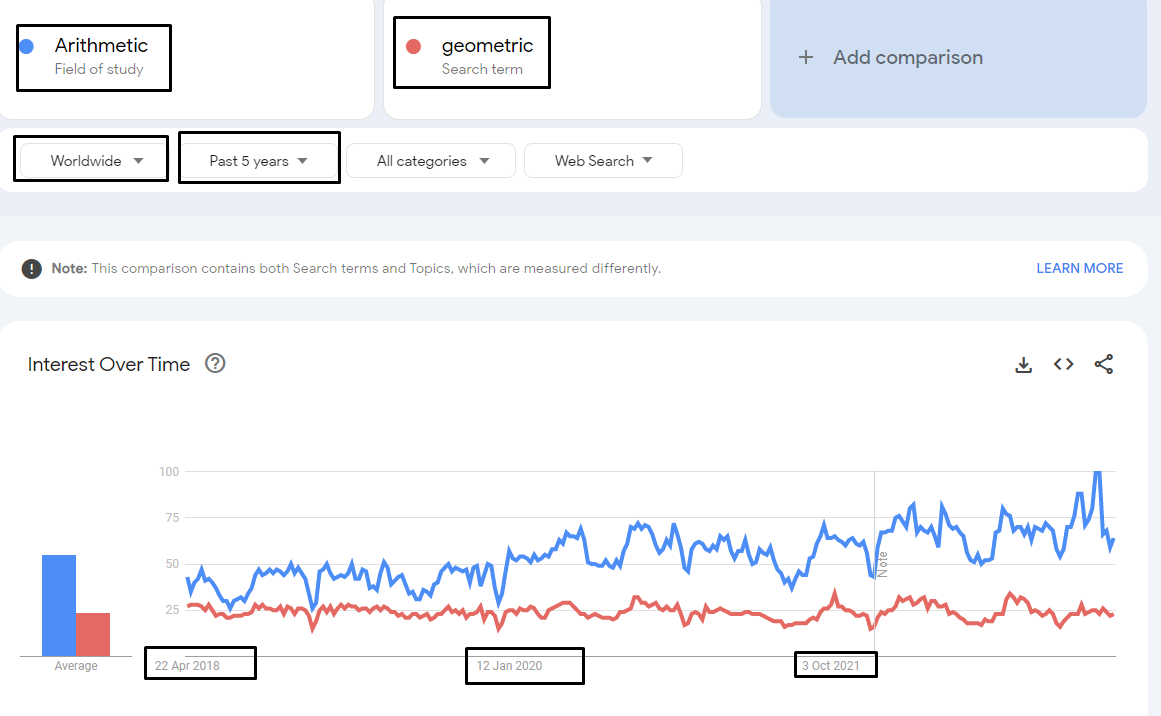
Task: Open the Worldwide location dropdown
Action: [x=90, y=158]
